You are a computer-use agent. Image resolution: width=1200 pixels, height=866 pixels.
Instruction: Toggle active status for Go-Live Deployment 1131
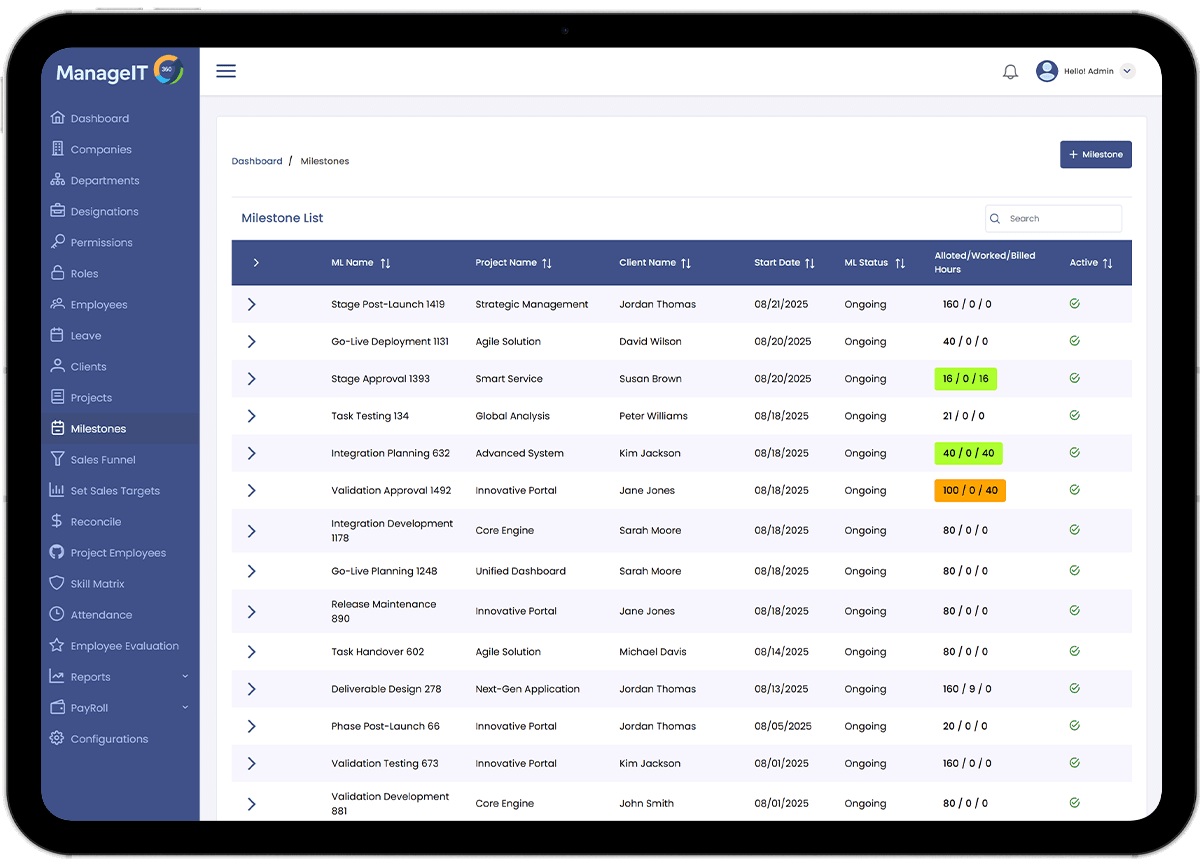point(1075,341)
